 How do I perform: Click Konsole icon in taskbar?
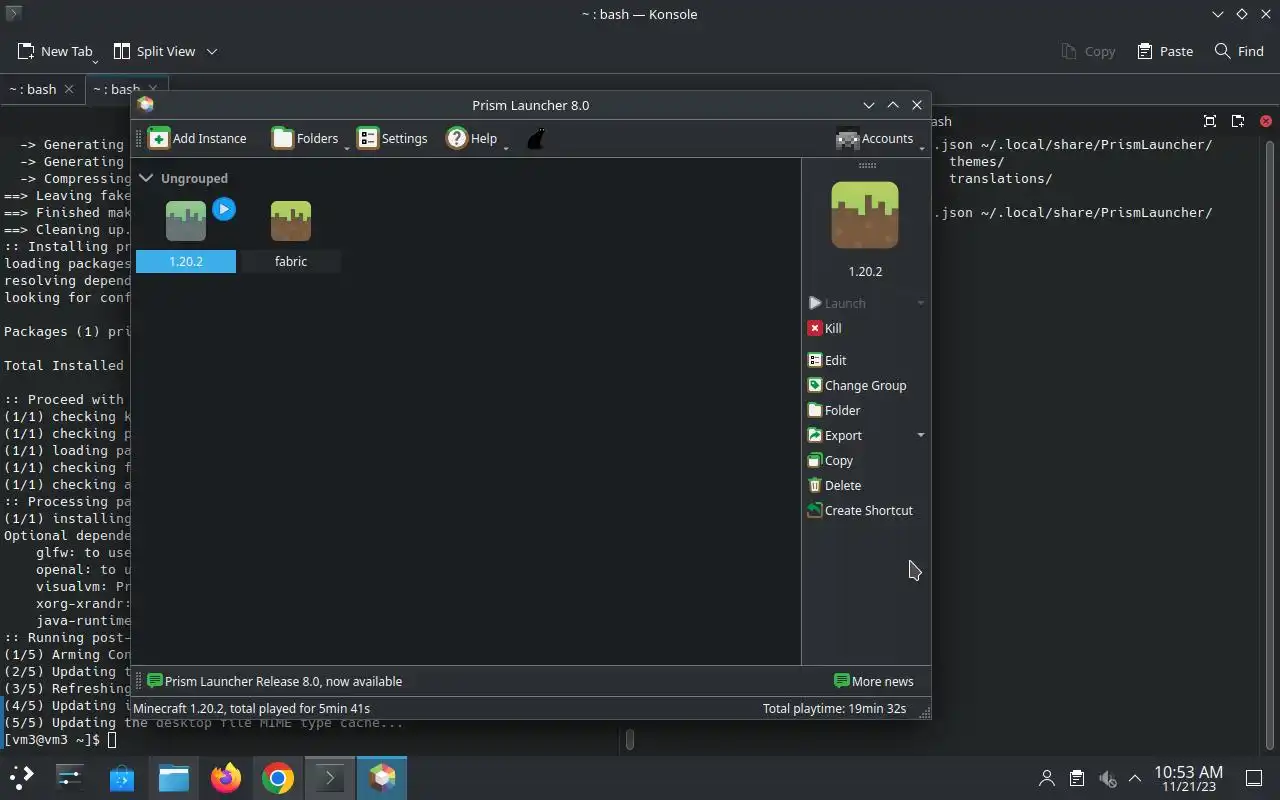pyautogui.click(x=330, y=777)
